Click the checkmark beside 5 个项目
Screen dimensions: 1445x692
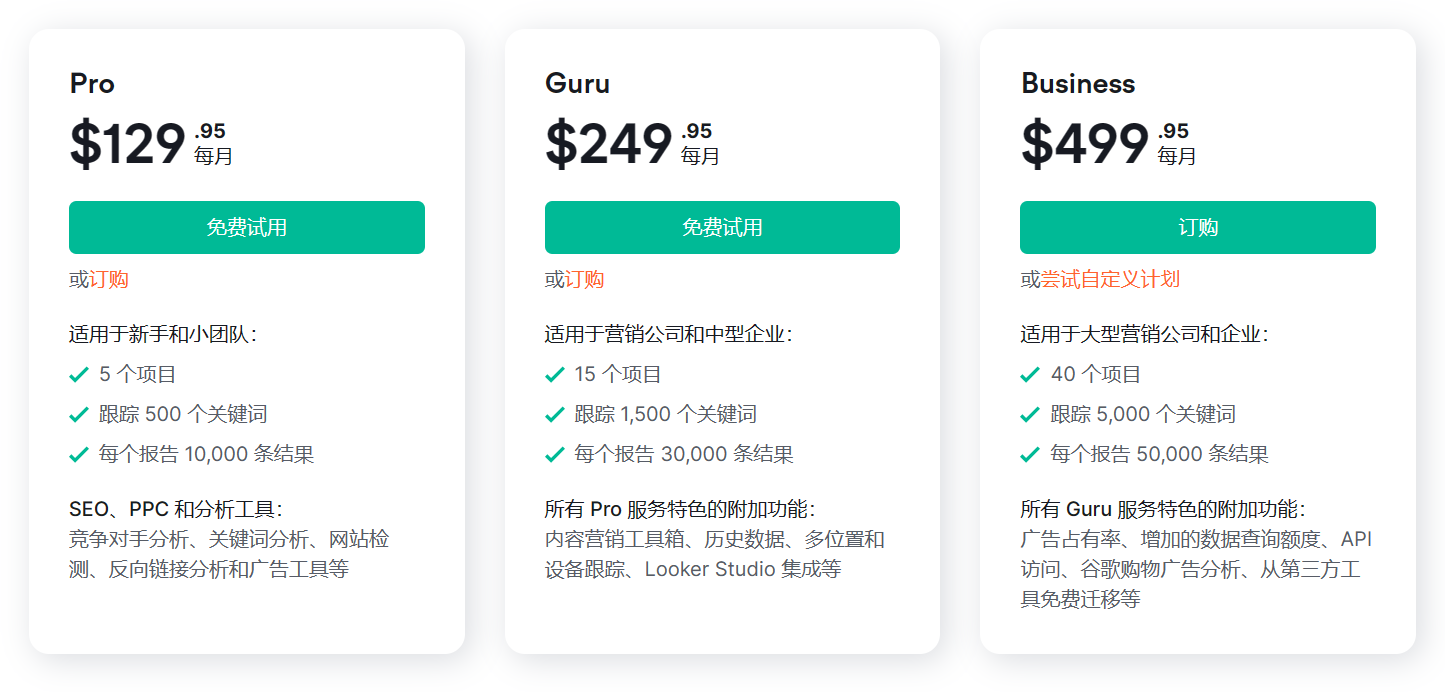tap(79, 375)
